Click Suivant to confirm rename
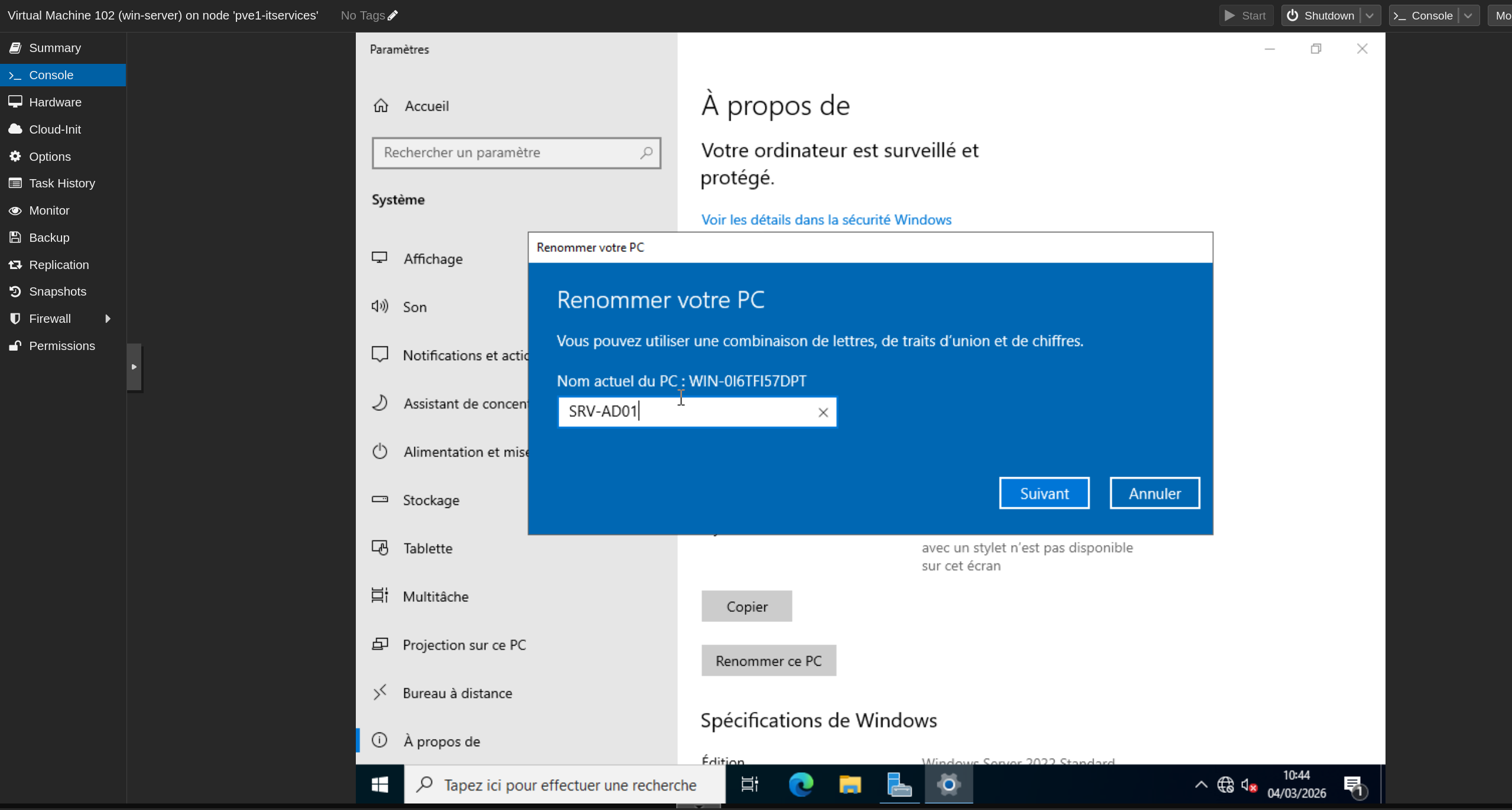The width and height of the screenshot is (1512, 810). [1044, 493]
